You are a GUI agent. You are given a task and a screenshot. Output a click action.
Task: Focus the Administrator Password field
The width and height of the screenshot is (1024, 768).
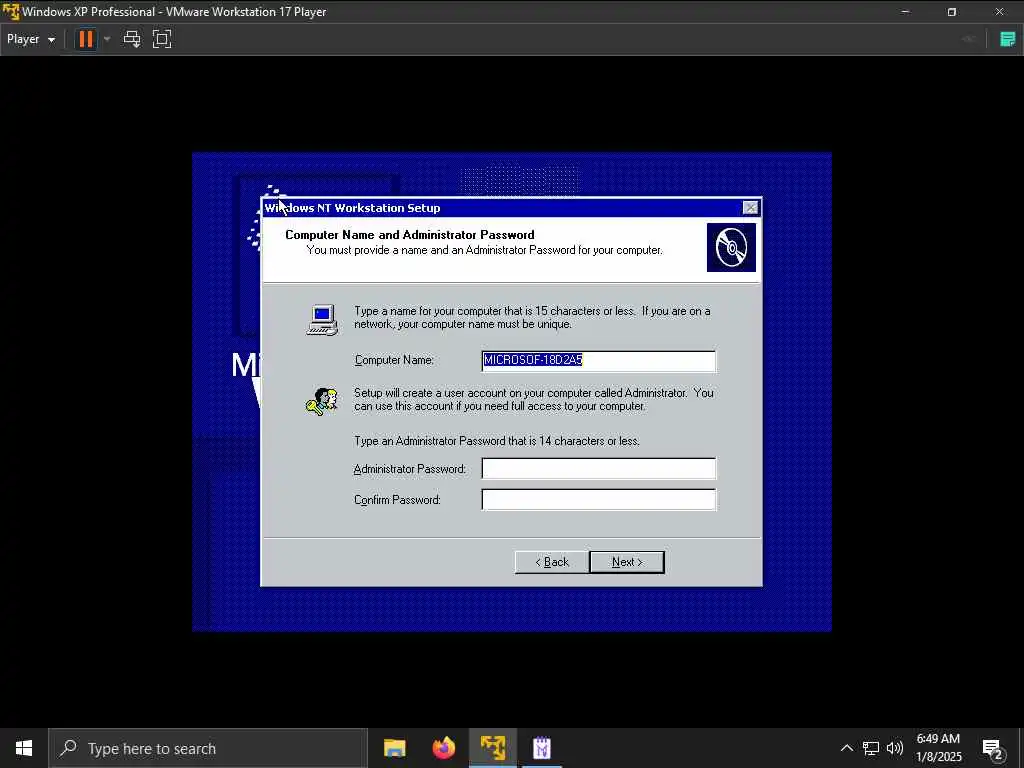(598, 469)
